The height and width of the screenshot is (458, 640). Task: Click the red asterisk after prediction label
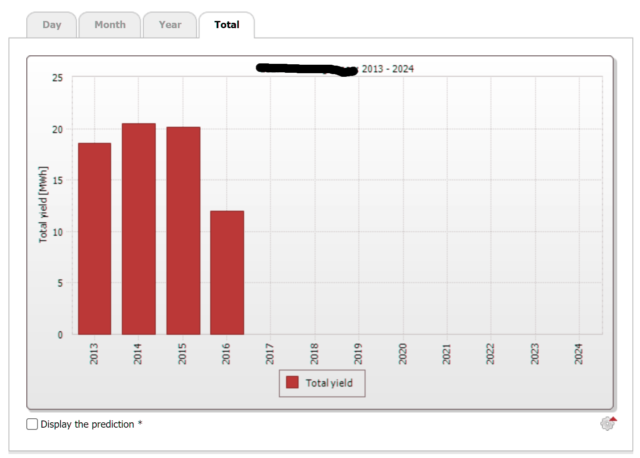pyautogui.click(x=140, y=424)
